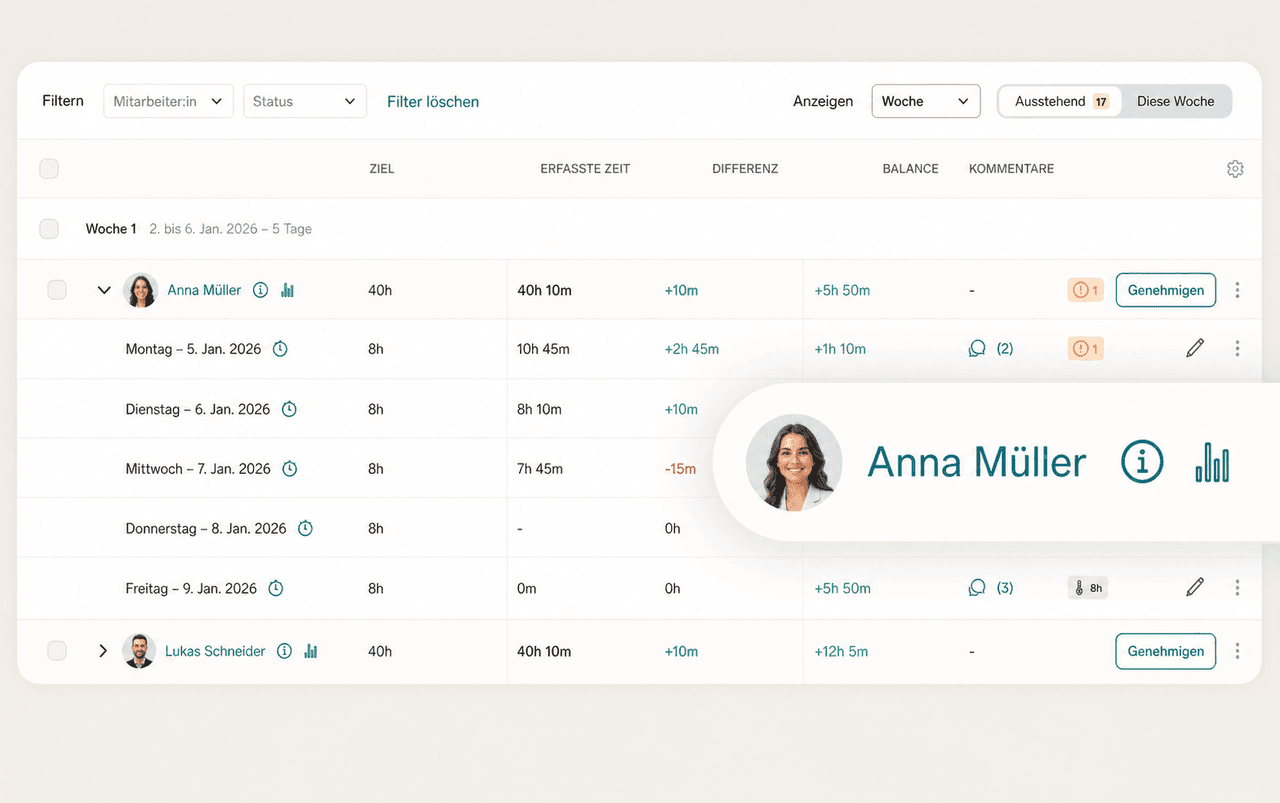This screenshot has width=1280, height=803.
Task: Click the warning badge in the Montag row
Action: pos(1085,349)
